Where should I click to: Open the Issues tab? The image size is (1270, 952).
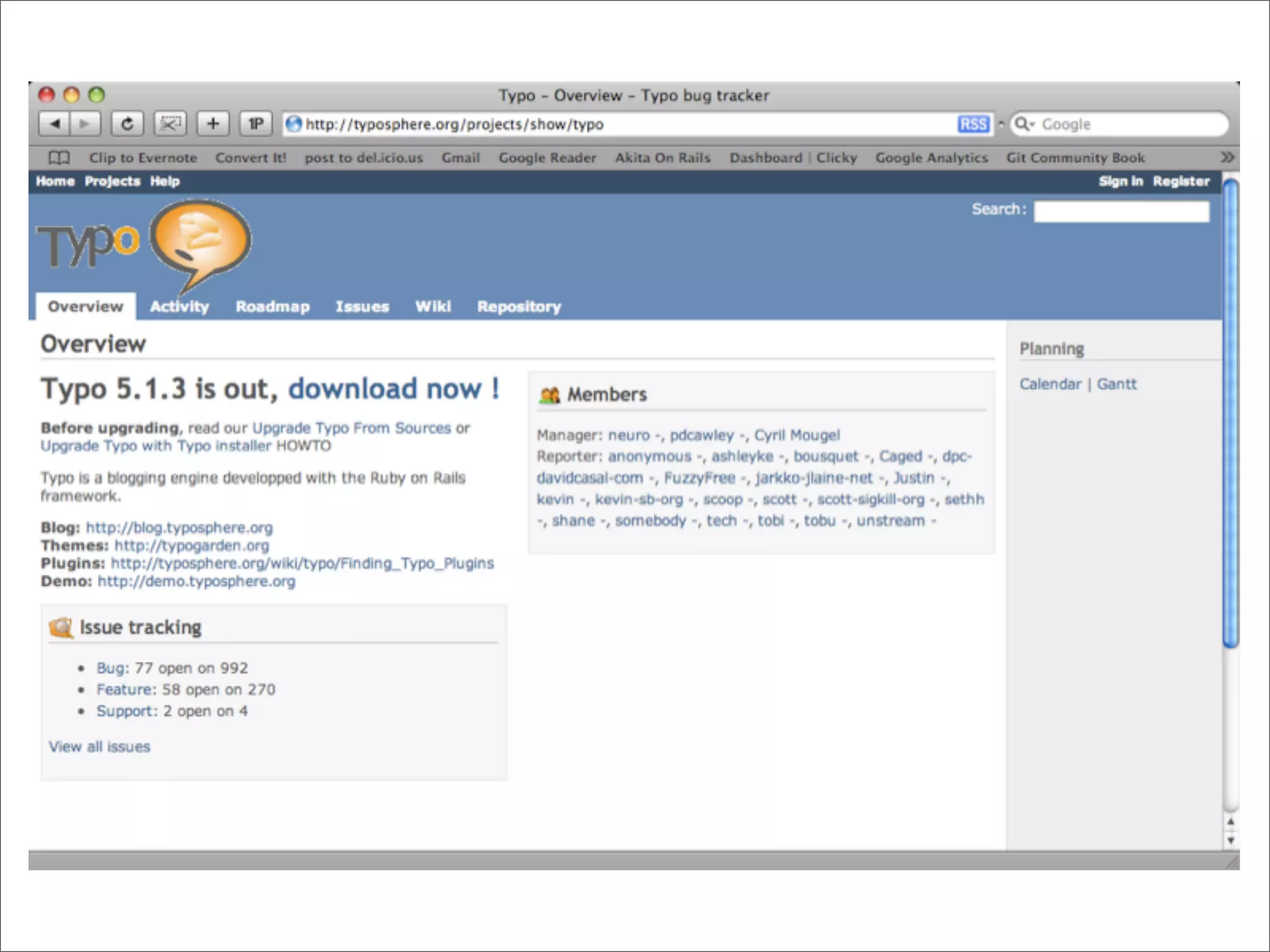[x=362, y=306]
